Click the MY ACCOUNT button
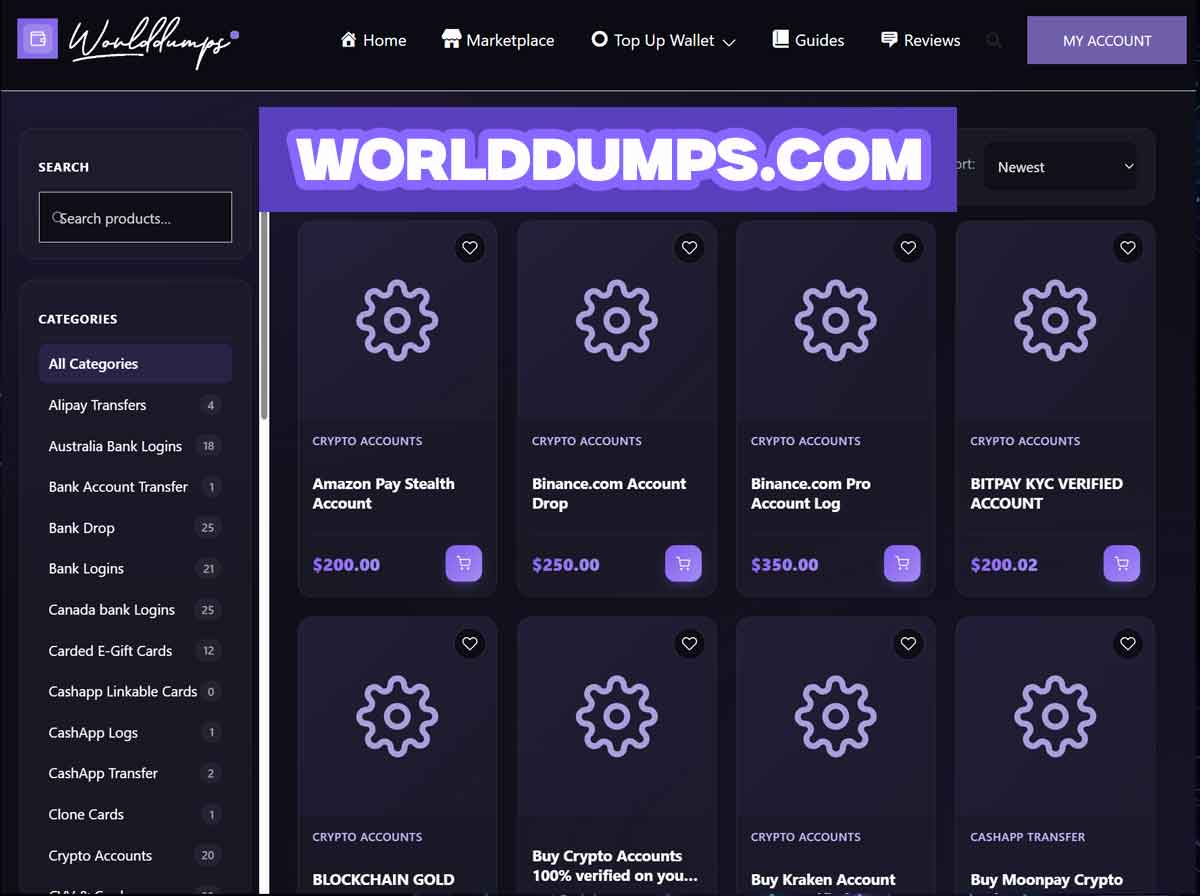Viewport: 1200px width, 896px height. (x=1107, y=41)
